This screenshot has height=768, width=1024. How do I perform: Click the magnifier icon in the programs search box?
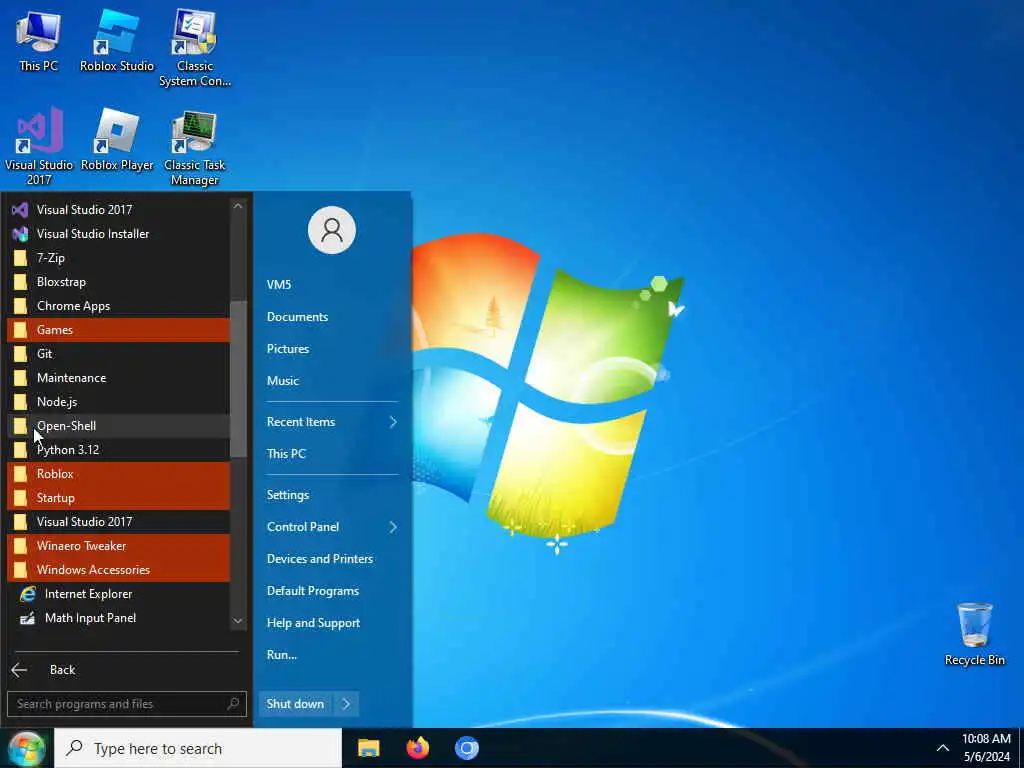pyautogui.click(x=233, y=703)
